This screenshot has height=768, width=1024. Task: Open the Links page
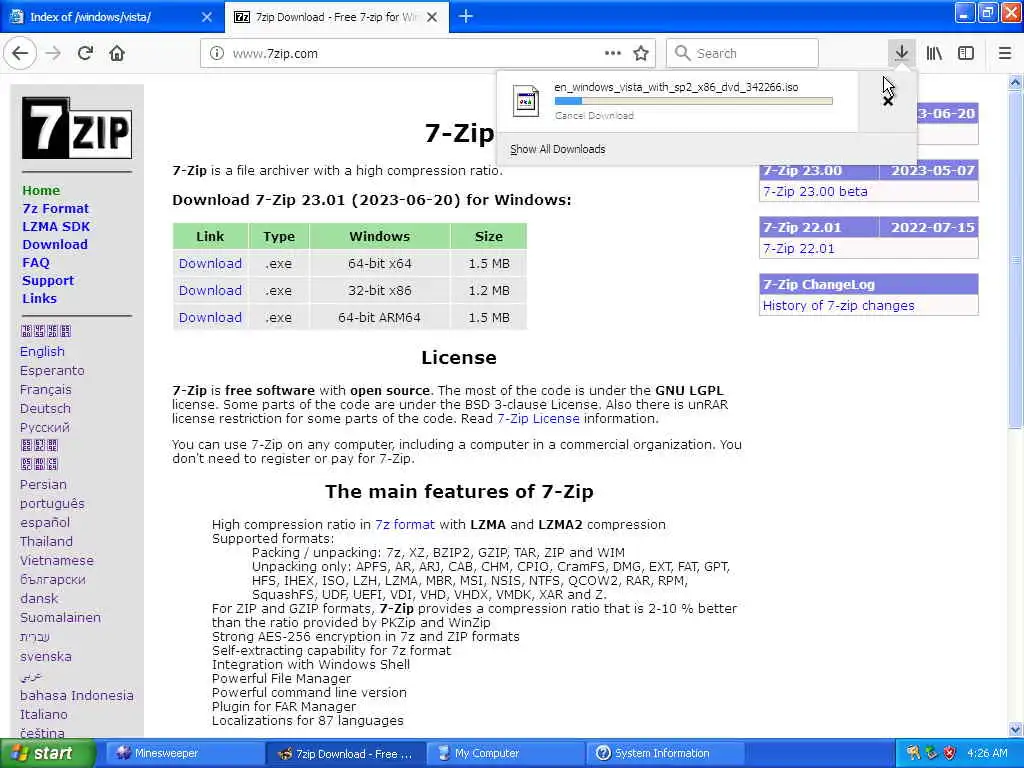point(39,298)
